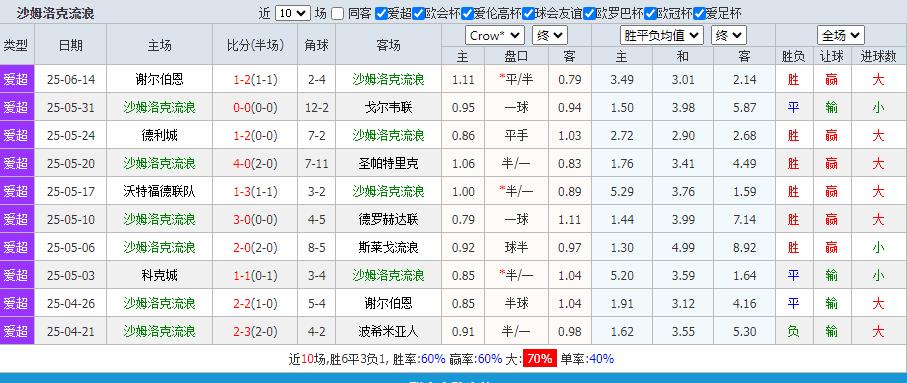Image resolution: width=907 pixels, height=383 pixels.
Task: Click the 日期 column header
Action: pos(71,45)
